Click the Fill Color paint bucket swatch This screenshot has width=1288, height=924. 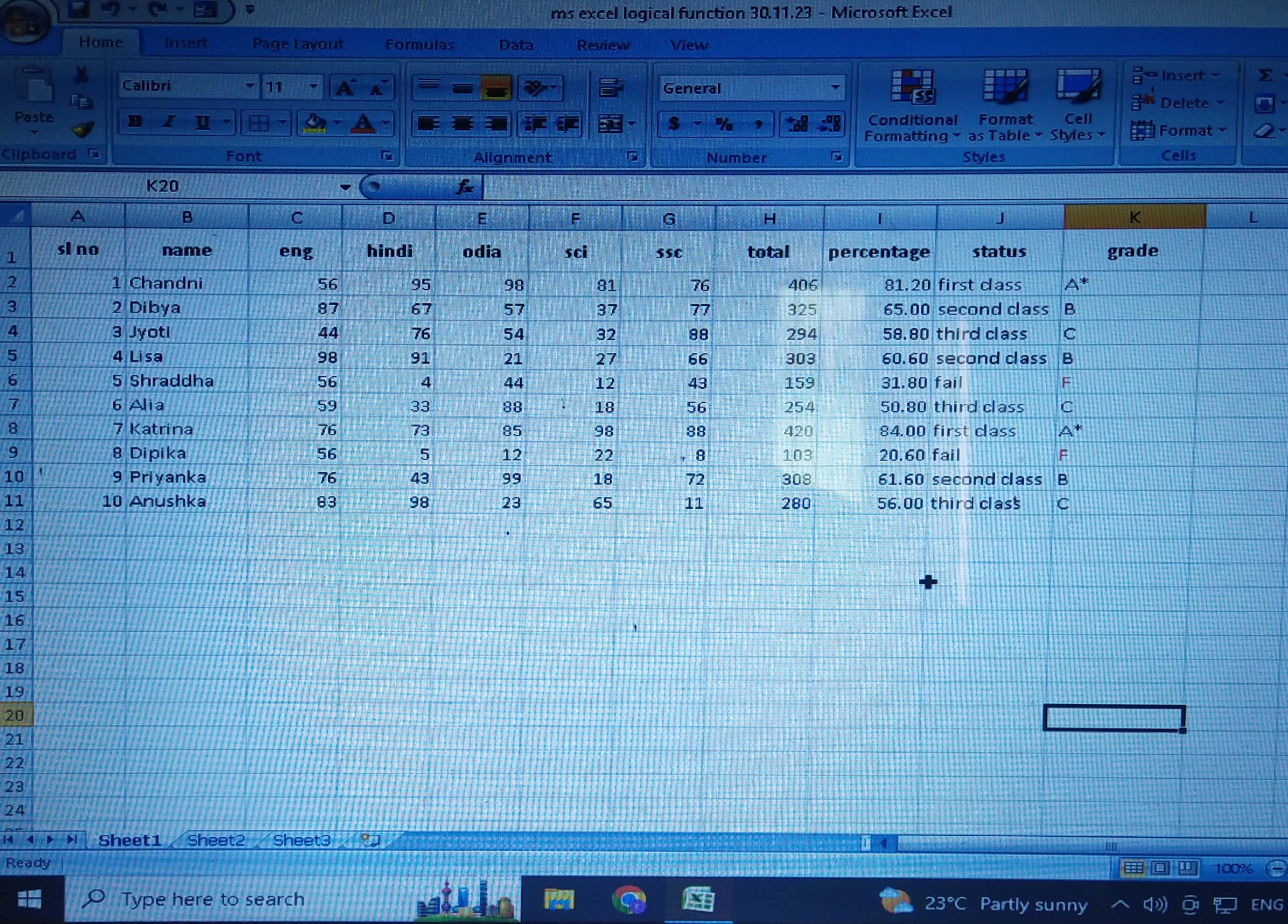[315, 123]
